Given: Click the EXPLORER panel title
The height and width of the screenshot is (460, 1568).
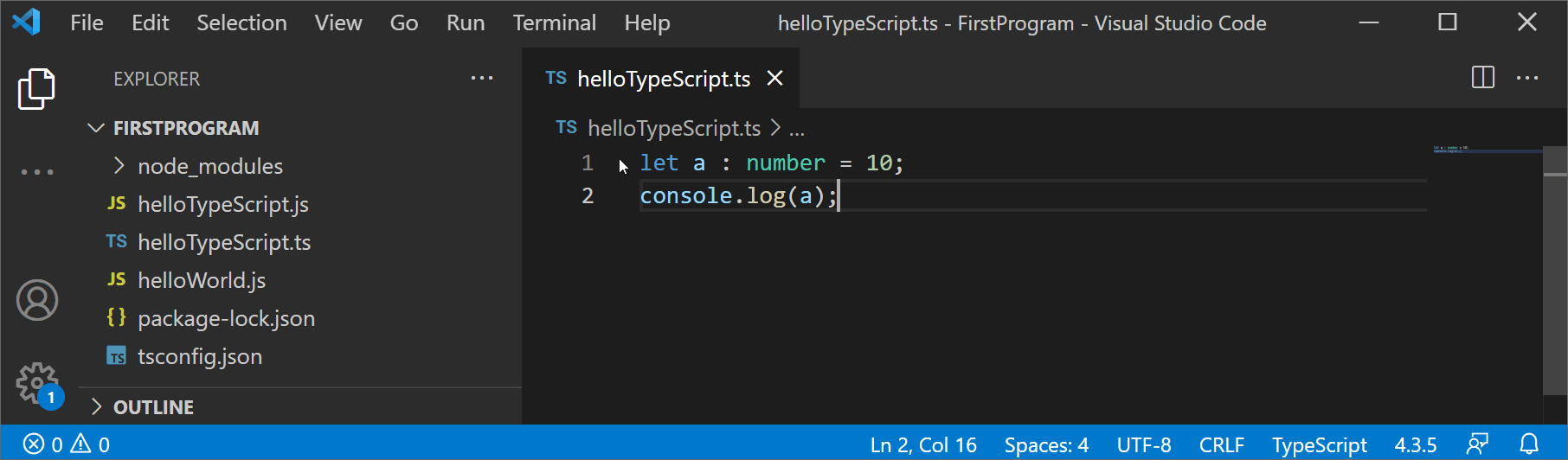Looking at the screenshot, I should click(x=157, y=79).
